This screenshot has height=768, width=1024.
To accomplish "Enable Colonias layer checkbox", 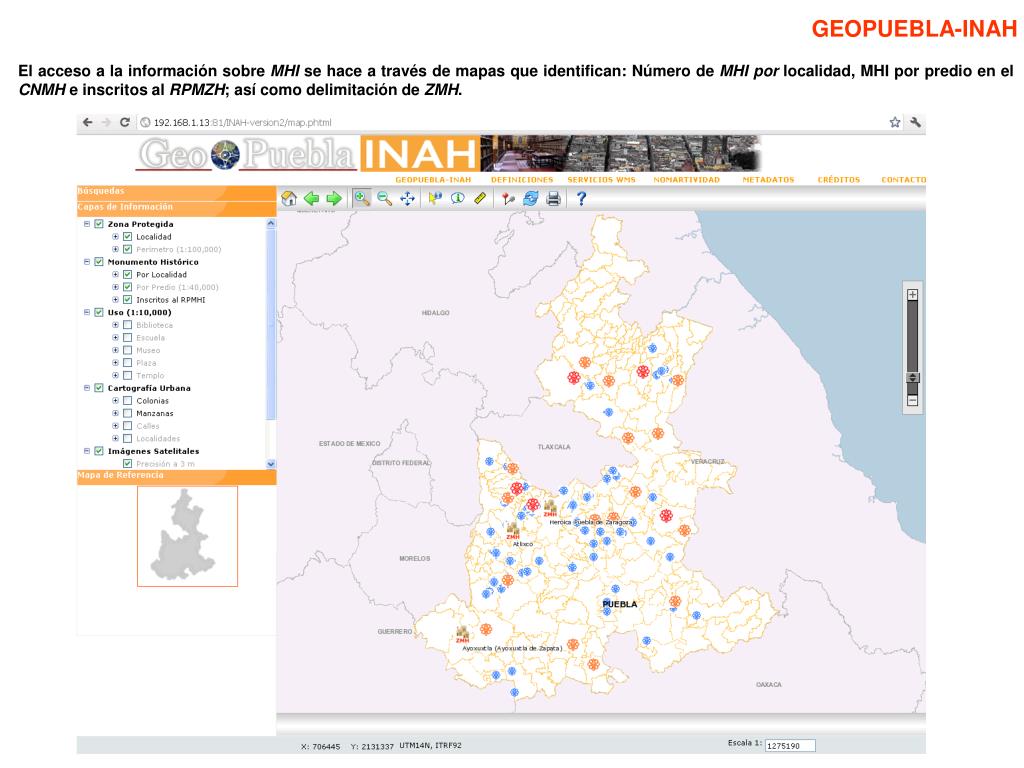I will point(127,400).
